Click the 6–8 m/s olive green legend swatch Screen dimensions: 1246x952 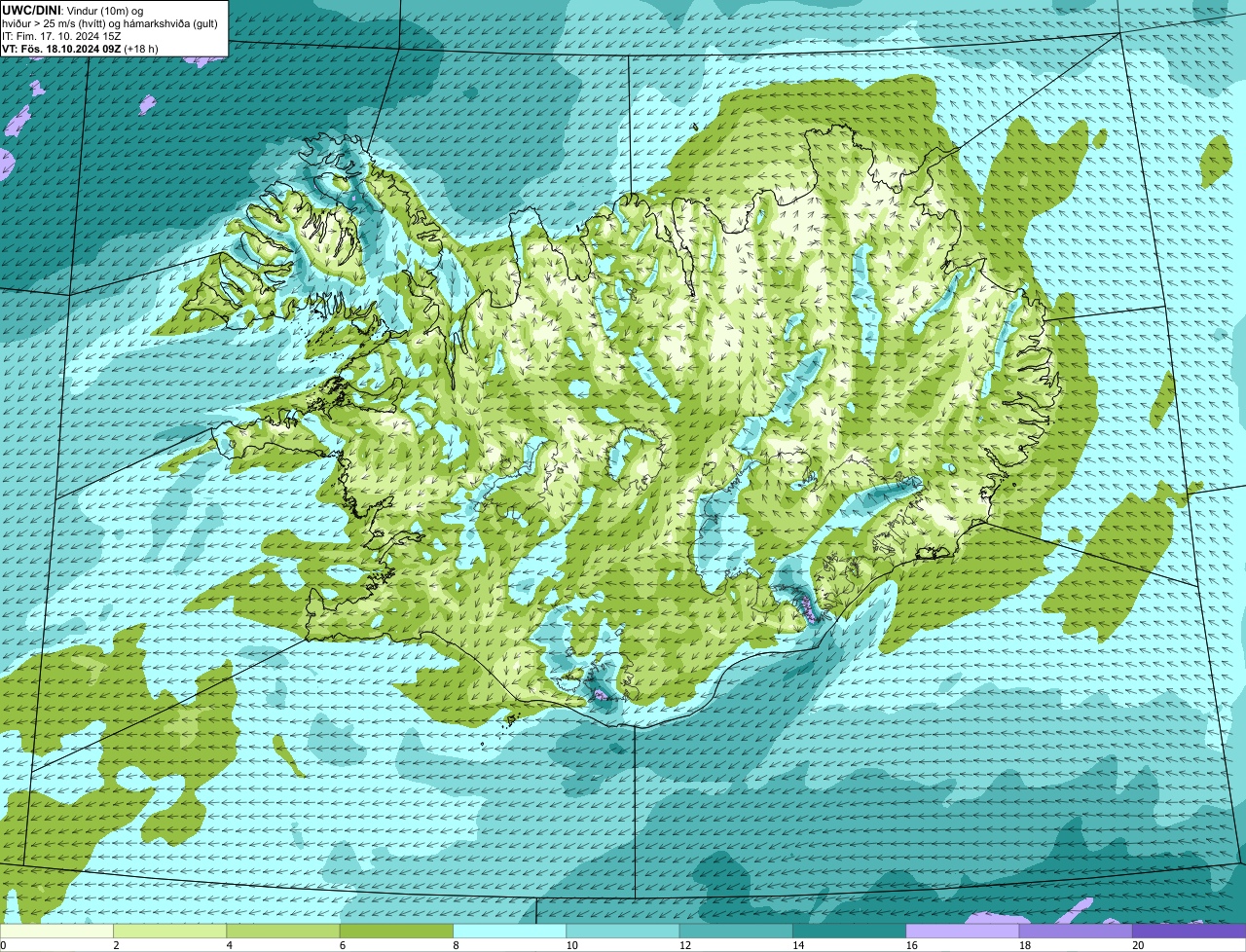396,931
